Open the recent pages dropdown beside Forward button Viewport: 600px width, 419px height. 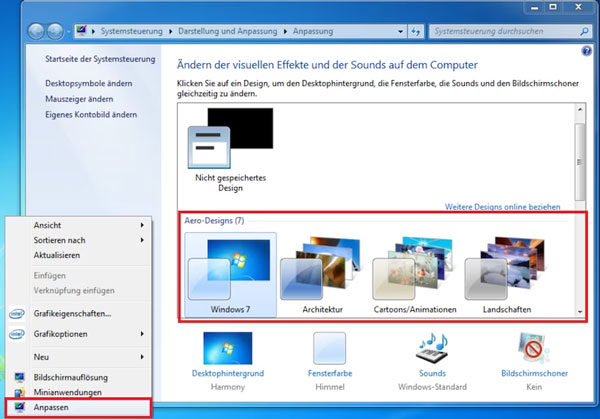point(68,32)
